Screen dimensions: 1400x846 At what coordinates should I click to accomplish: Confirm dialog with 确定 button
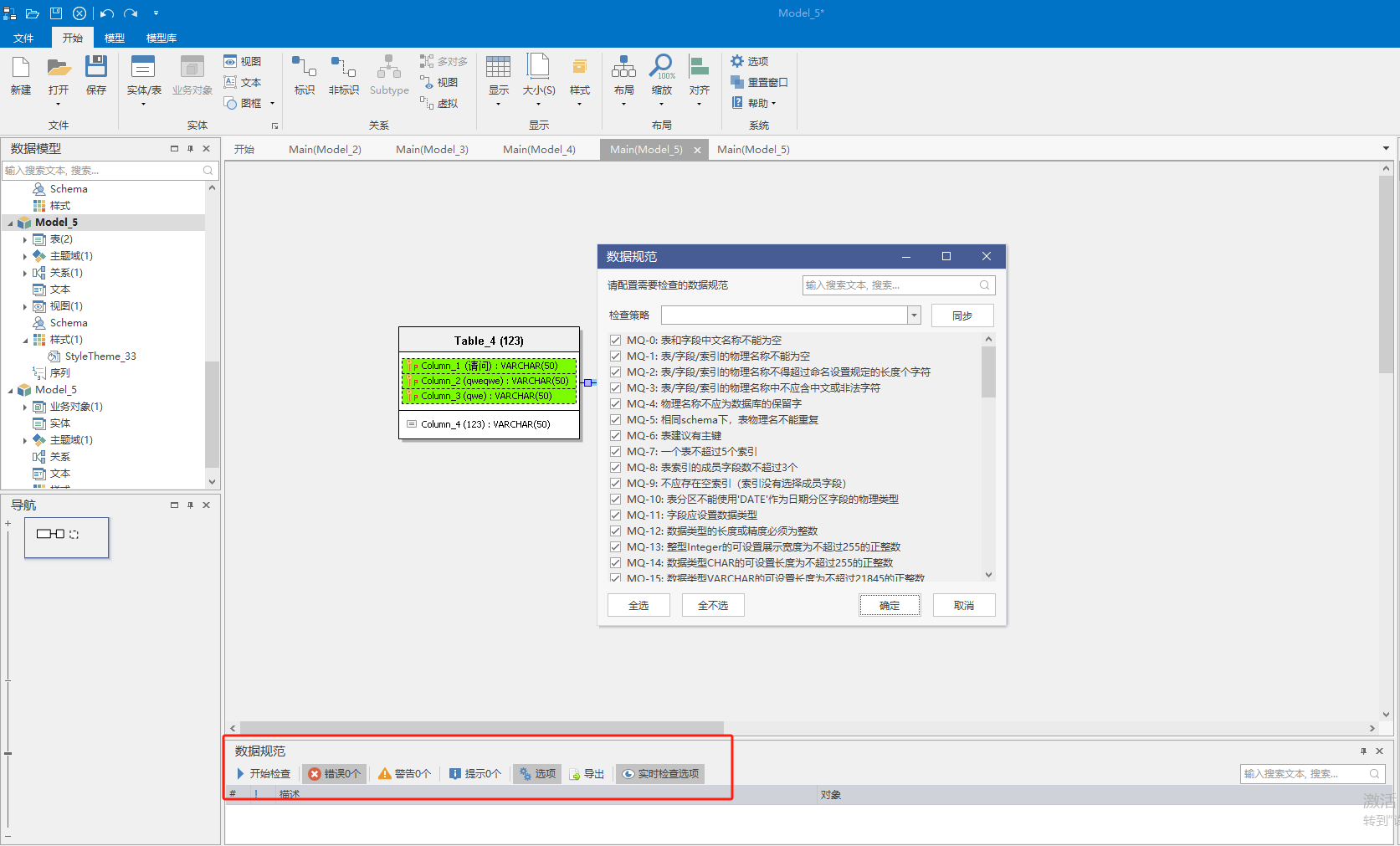pos(890,605)
